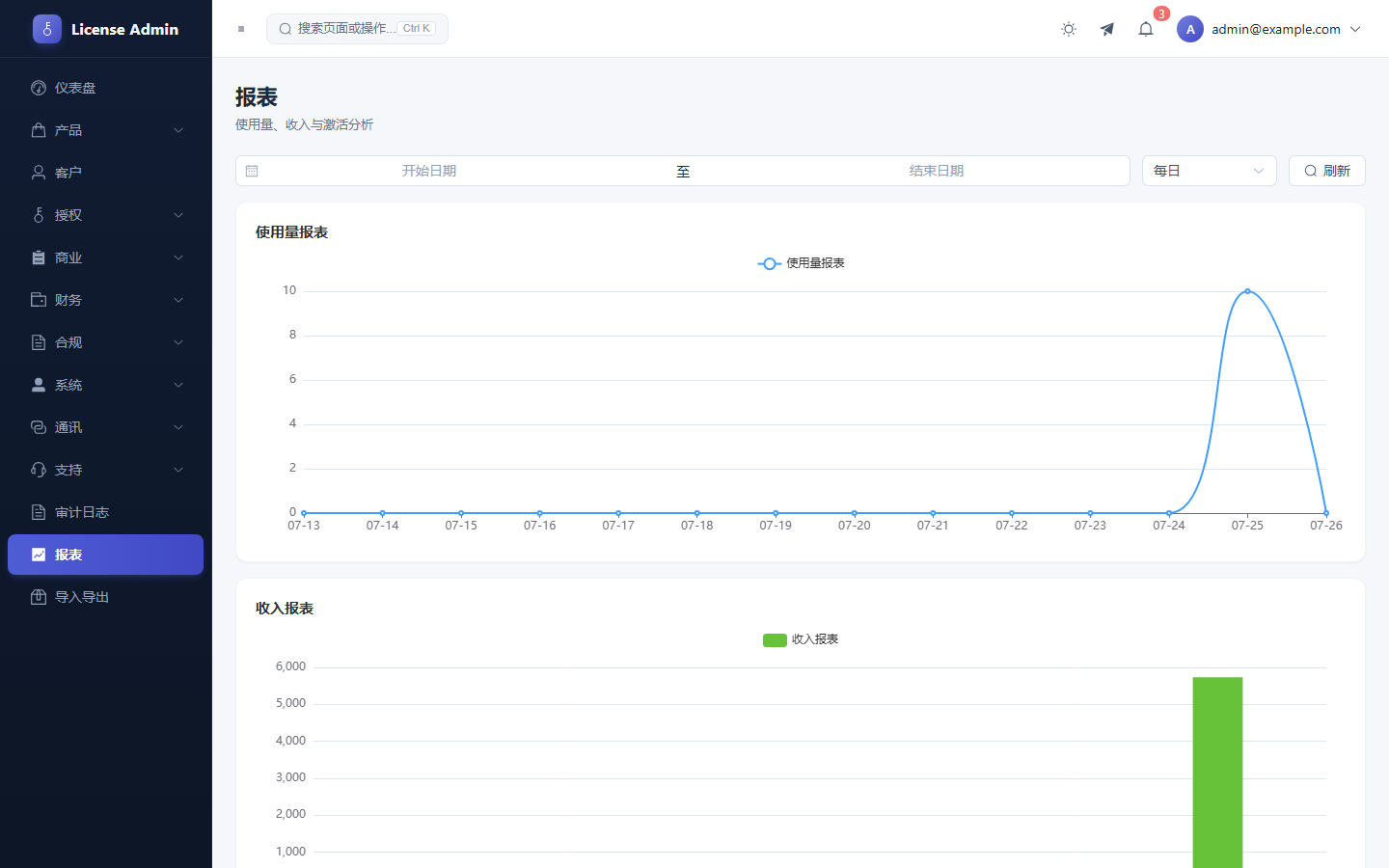This screenshot has height=868, width=1389.
Task: Collapse sidebar with the small square icon
Action: click(241, 29)
